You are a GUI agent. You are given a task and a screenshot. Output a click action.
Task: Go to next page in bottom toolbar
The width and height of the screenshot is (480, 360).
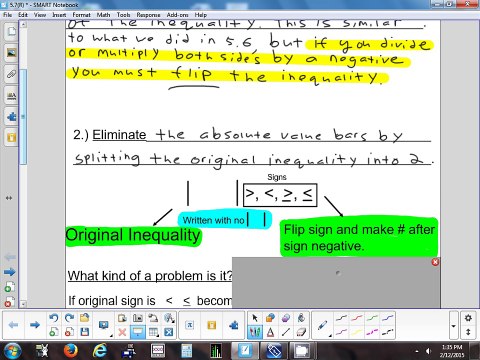click(x=35, y=325)
